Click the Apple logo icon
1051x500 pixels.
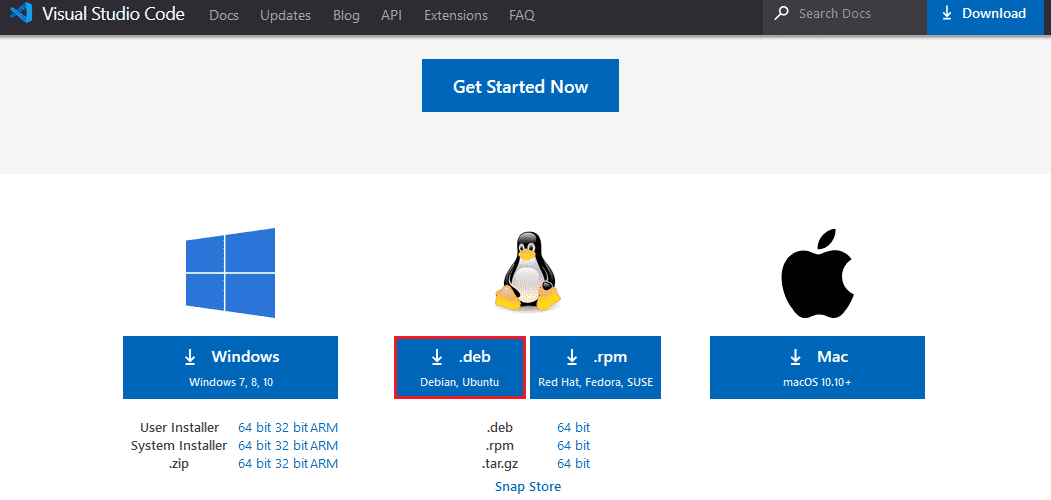click(x=817, y=269)
